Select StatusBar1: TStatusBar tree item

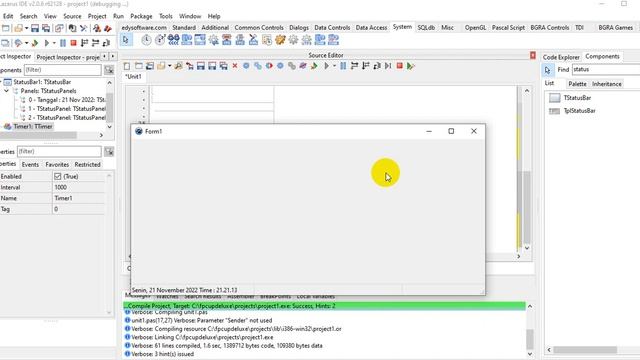(42, 82)
